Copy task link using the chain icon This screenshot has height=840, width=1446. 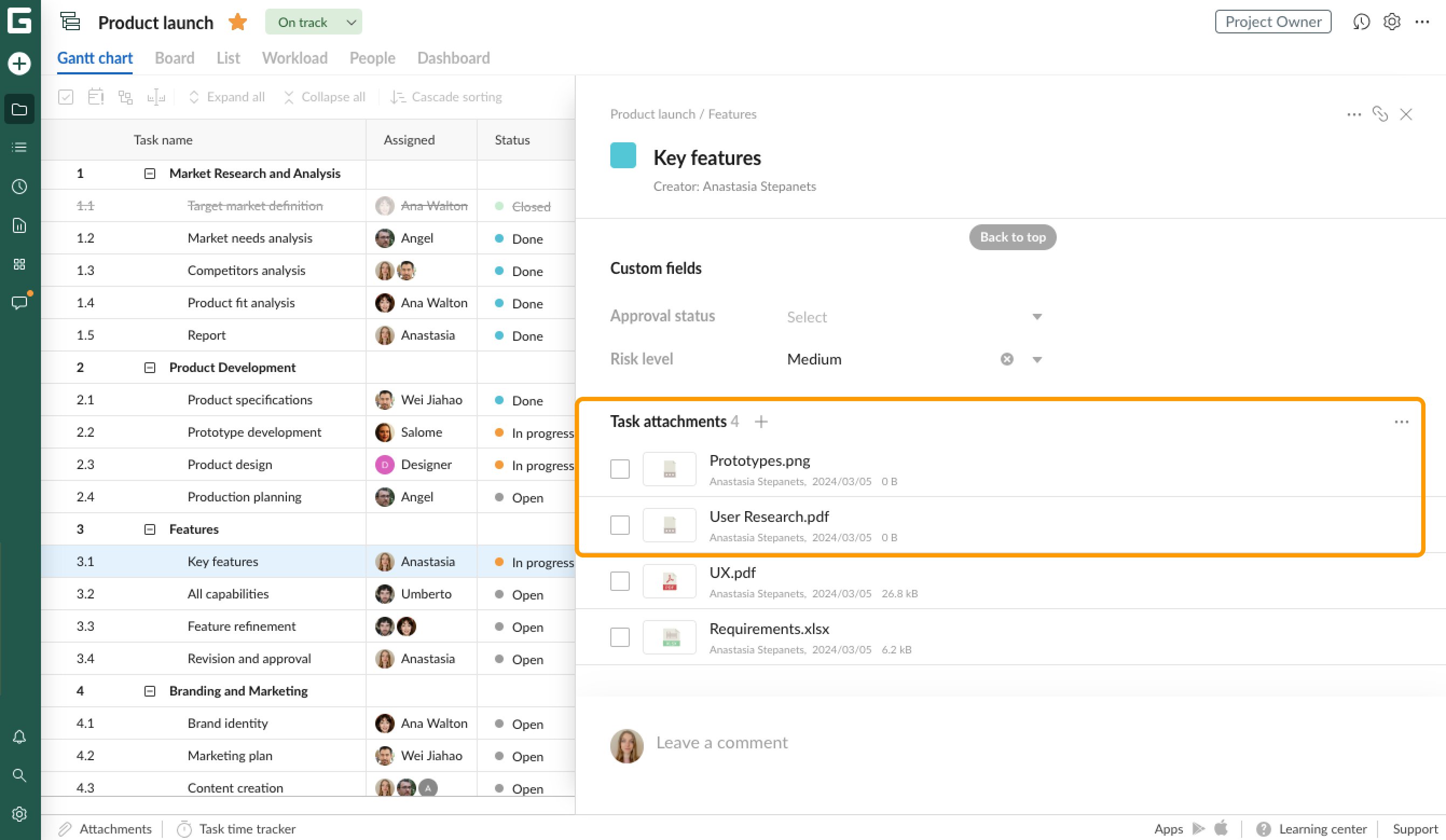[1381, 114]
